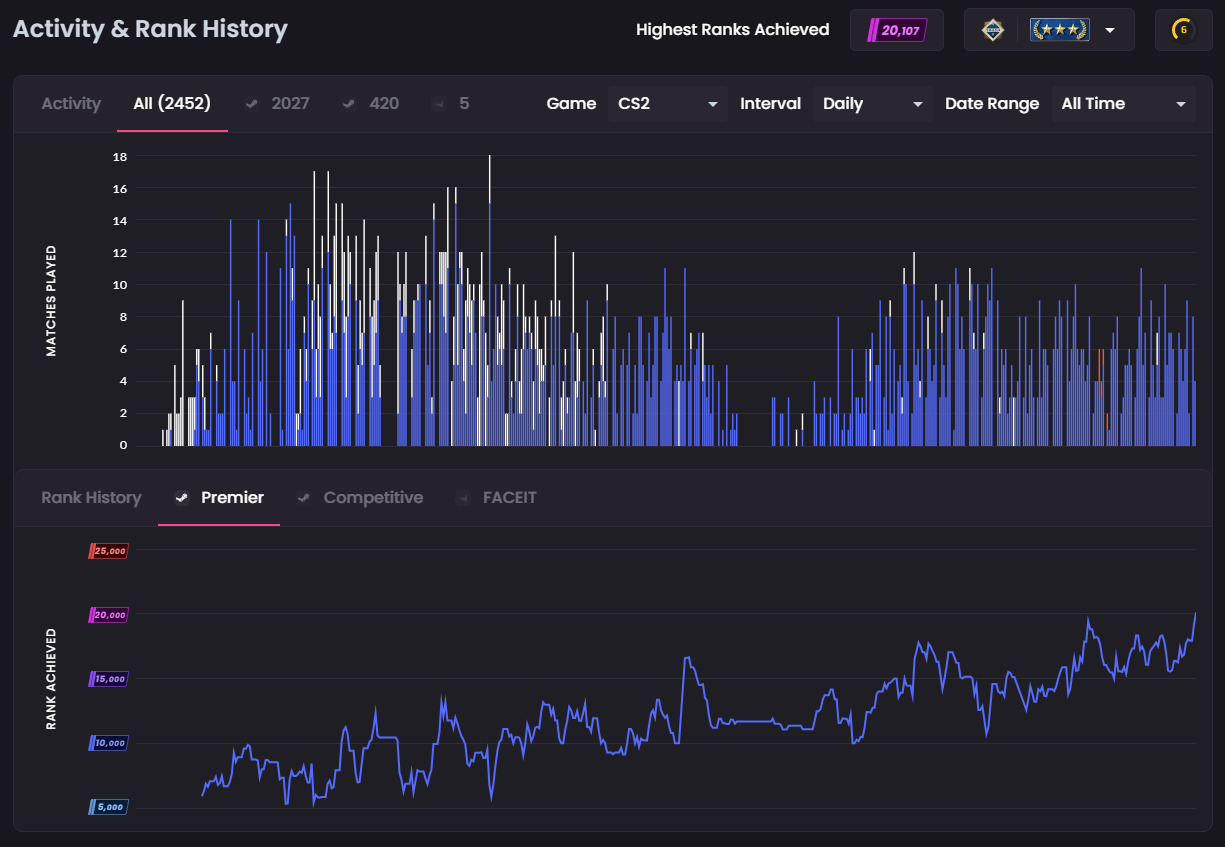Image resolution: width=1225 pixels, height=847 pixels.
Task: Click the 20,107 Premier rating badge
Action: click(897, 31)
